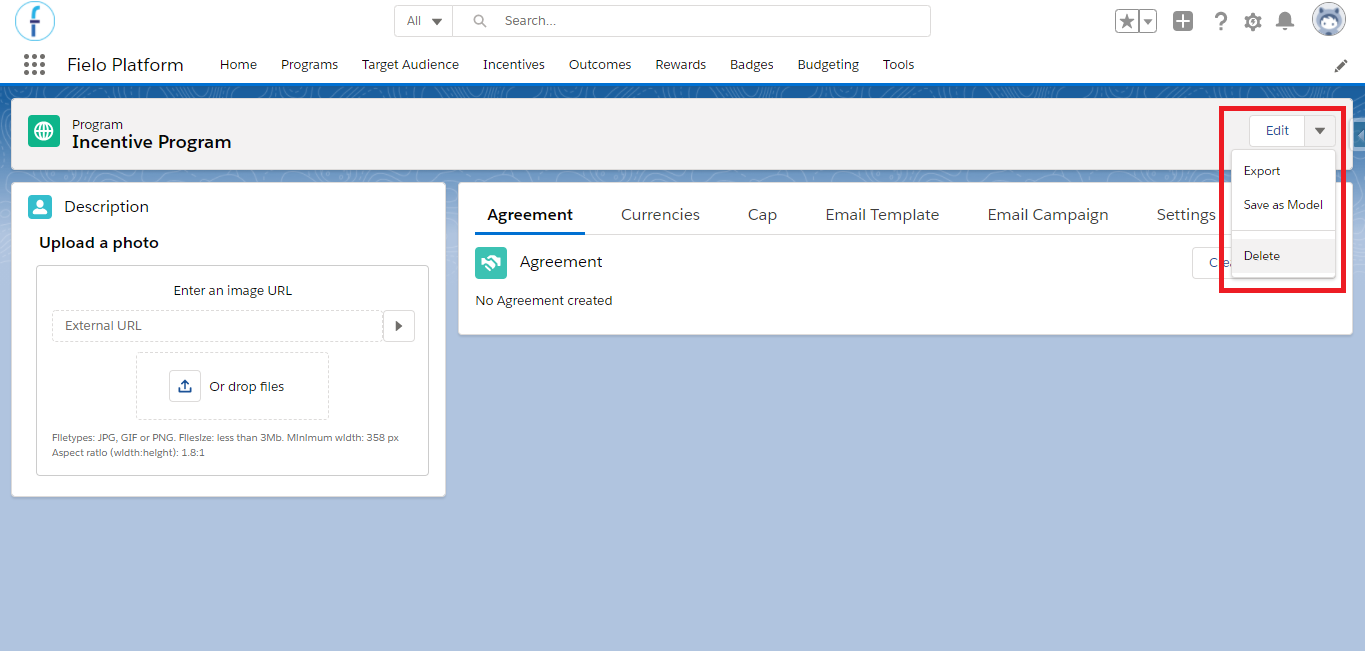This screenshot has width=1365, height=651.
Task: Open the Tools nav item
Action: coord(898,65)
